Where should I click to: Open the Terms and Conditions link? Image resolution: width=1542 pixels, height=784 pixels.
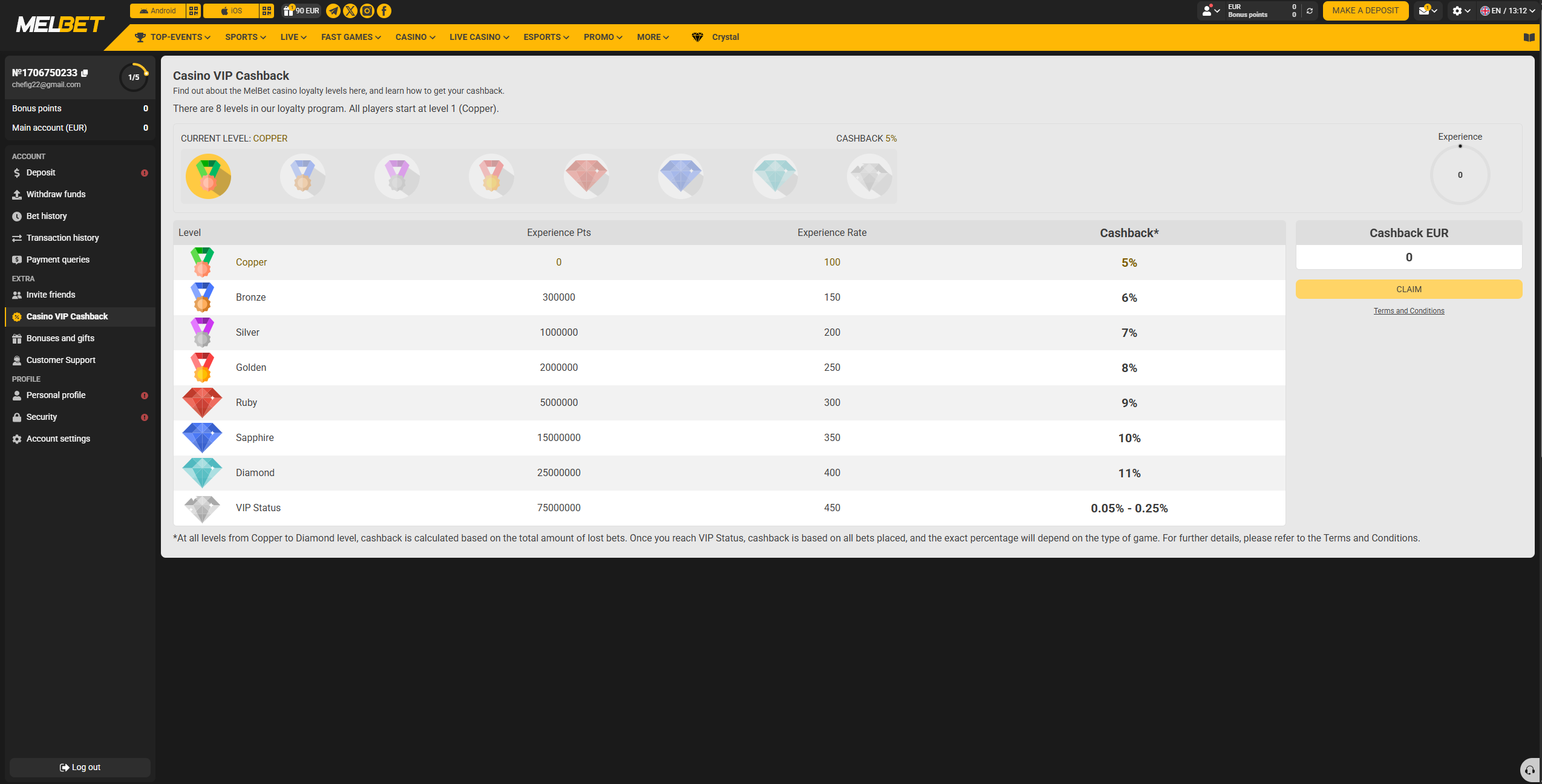click(1408, 311)
